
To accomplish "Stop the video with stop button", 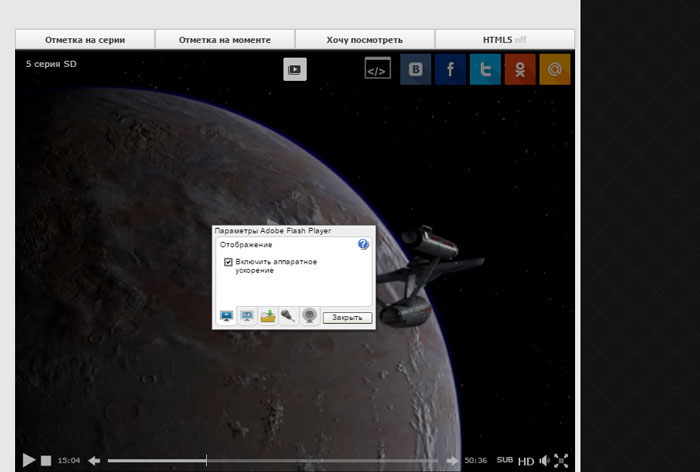I will click(x=46, y=460).
